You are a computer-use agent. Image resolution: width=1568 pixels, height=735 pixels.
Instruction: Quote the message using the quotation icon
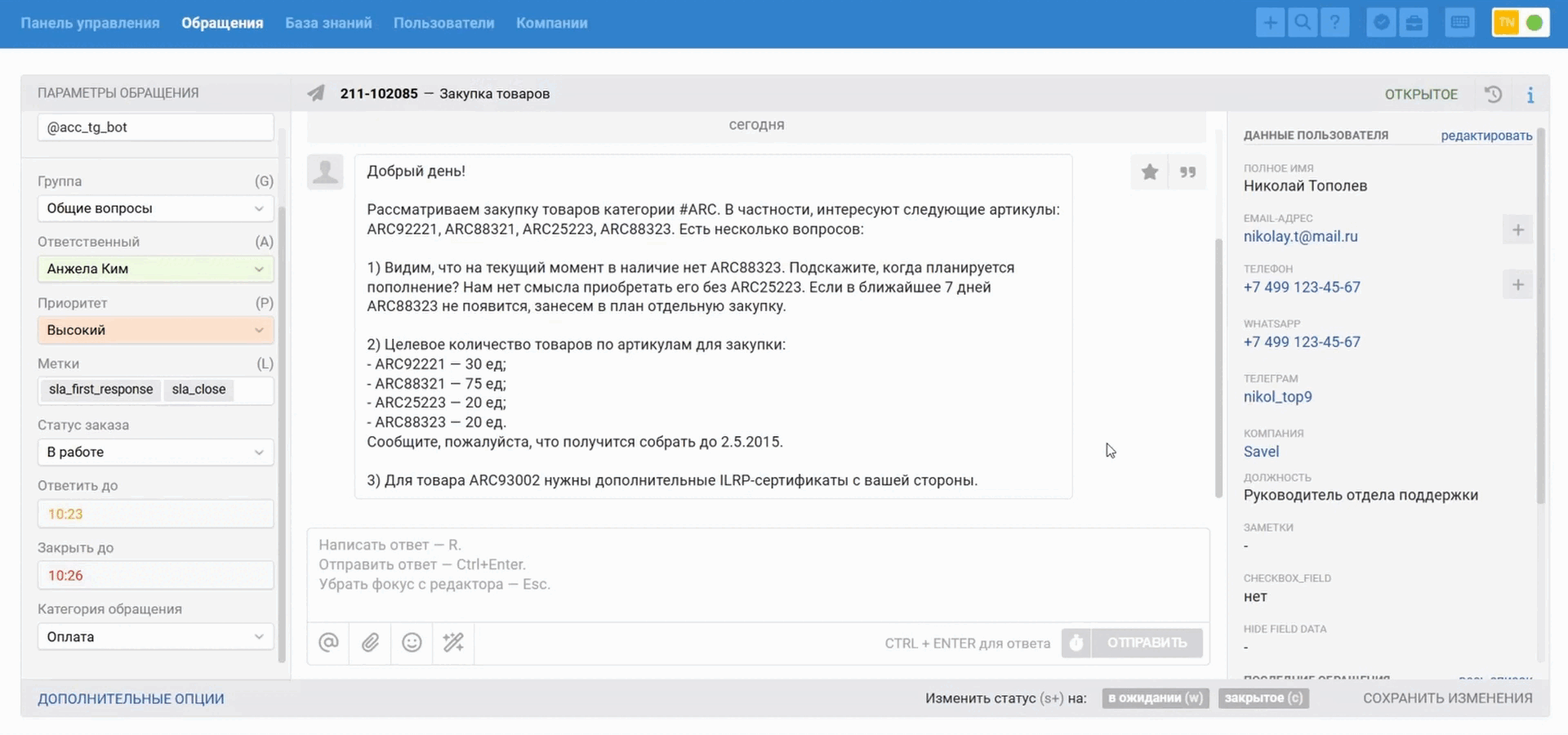coord(1187,171)
